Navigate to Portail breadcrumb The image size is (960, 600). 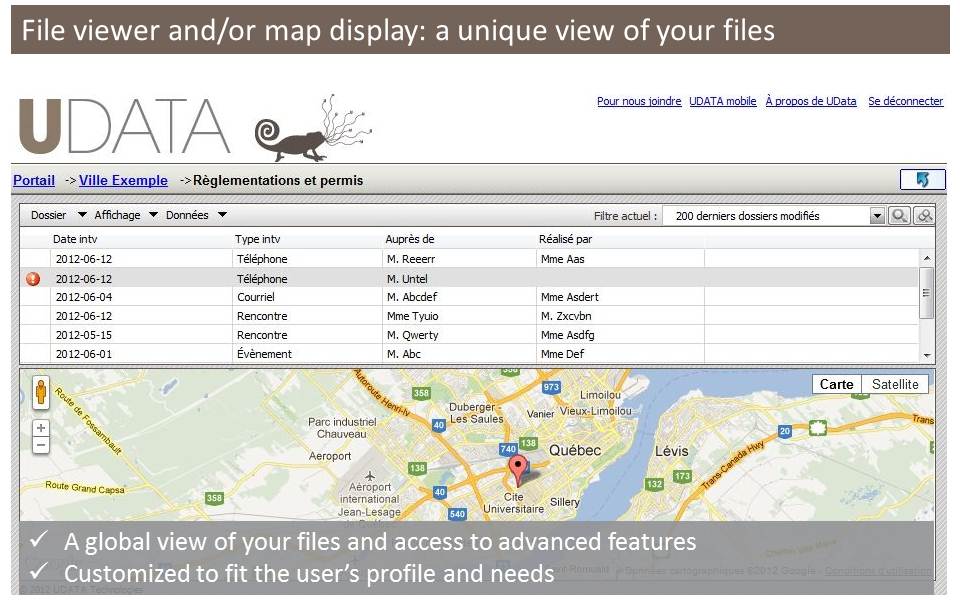pyautogui.click(x=34, y=181)
